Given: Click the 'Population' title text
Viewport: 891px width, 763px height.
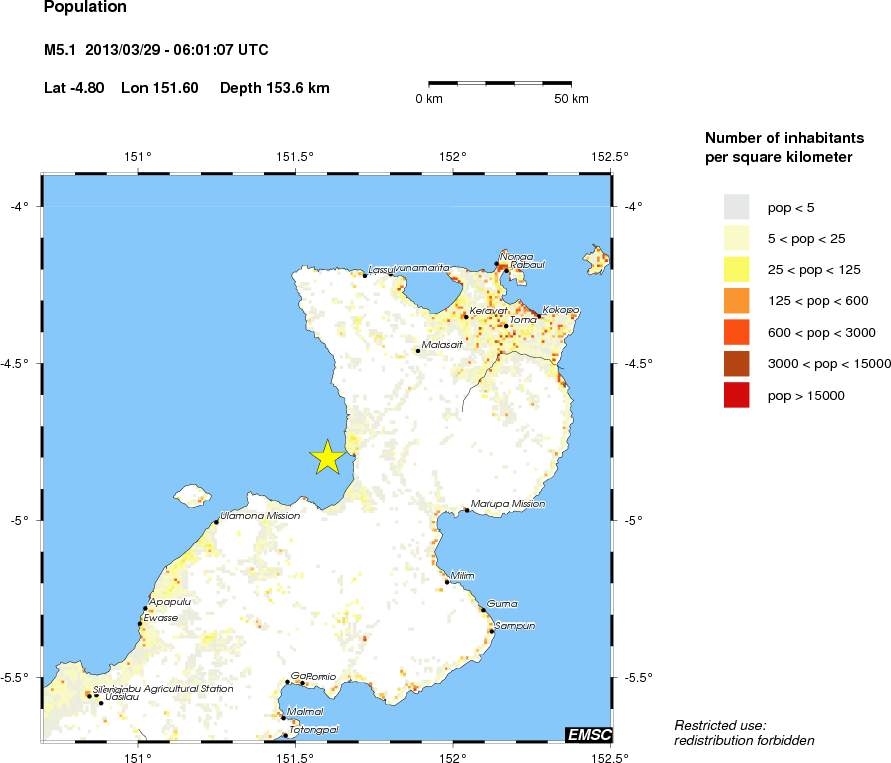Looking at the screenshot, I should 86,8.
